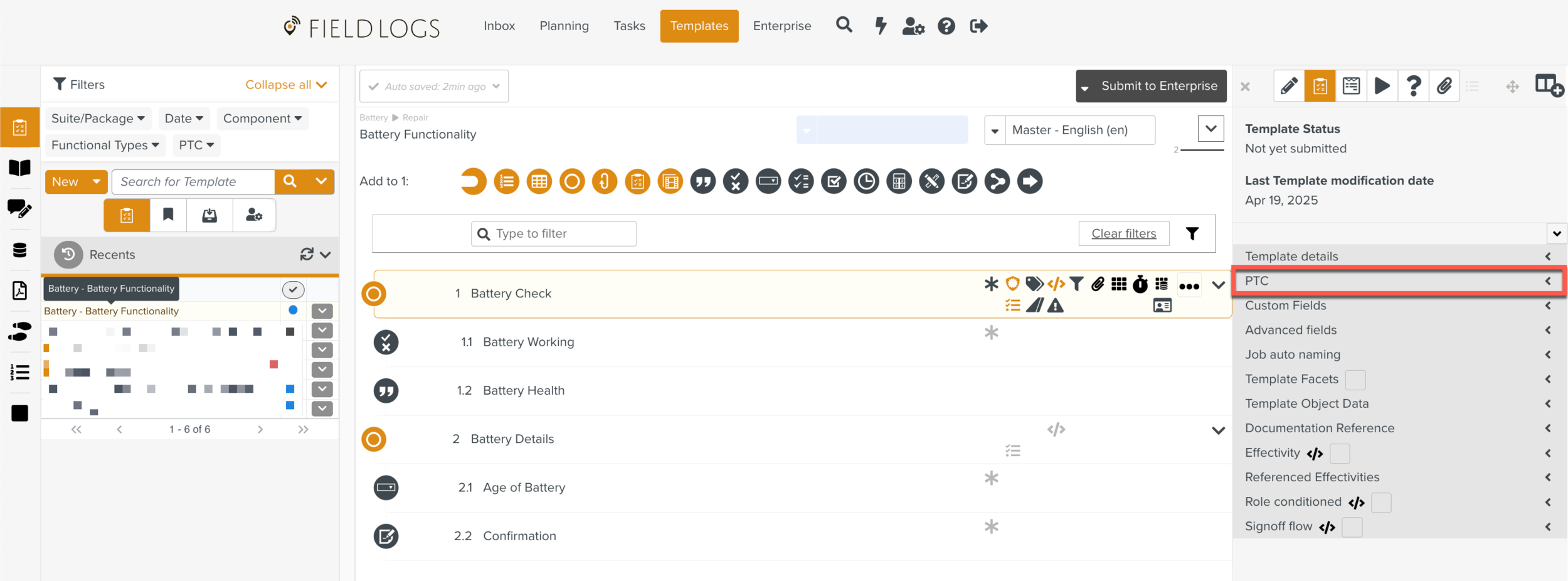Click the Clear filters link
The width and height of the screenshot is (1568, 581).
1123,233
